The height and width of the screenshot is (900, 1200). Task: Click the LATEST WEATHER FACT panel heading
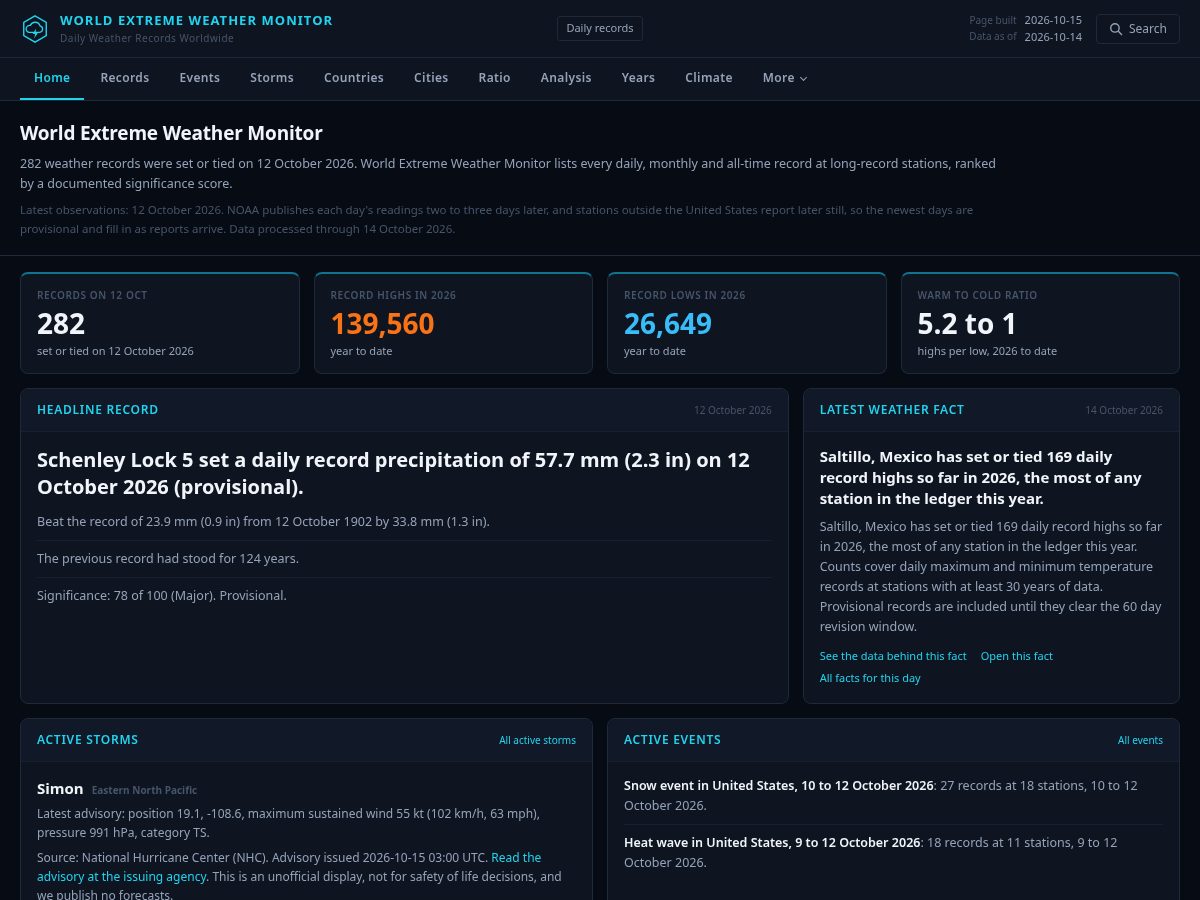[892, 410]
